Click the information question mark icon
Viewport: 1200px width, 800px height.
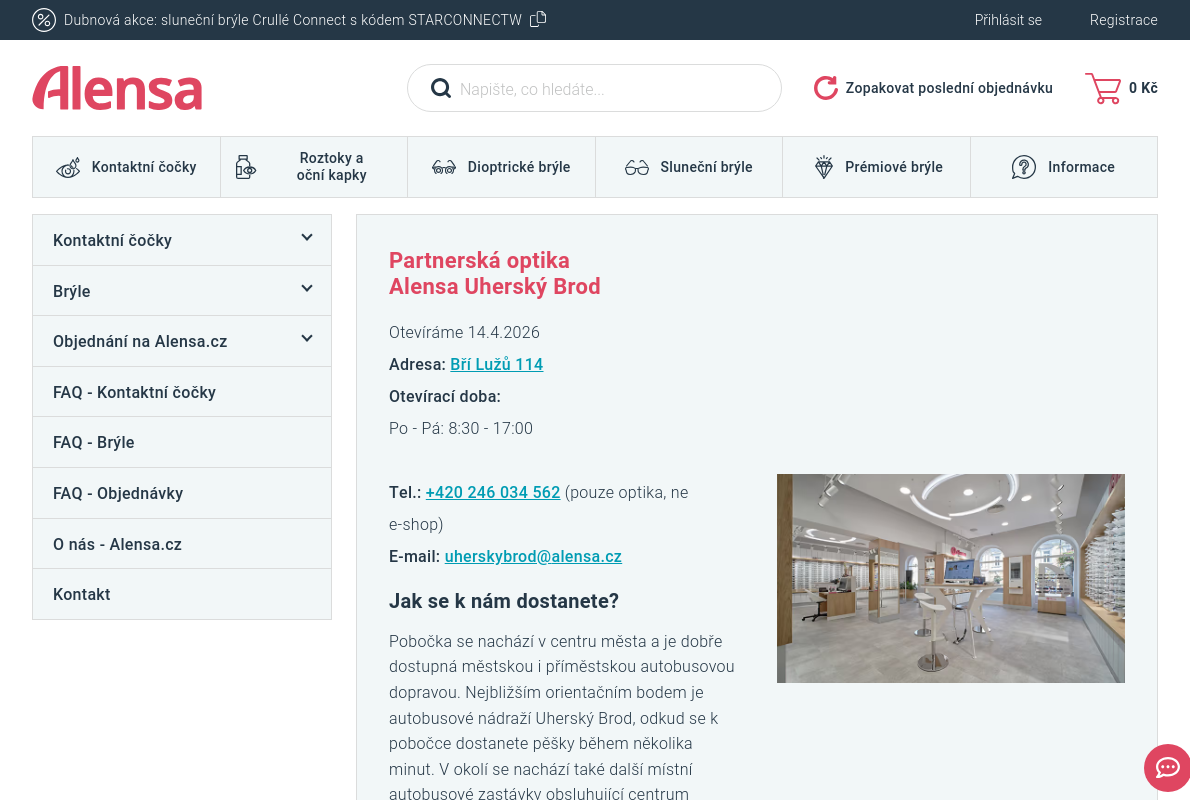coord(1024,167)
